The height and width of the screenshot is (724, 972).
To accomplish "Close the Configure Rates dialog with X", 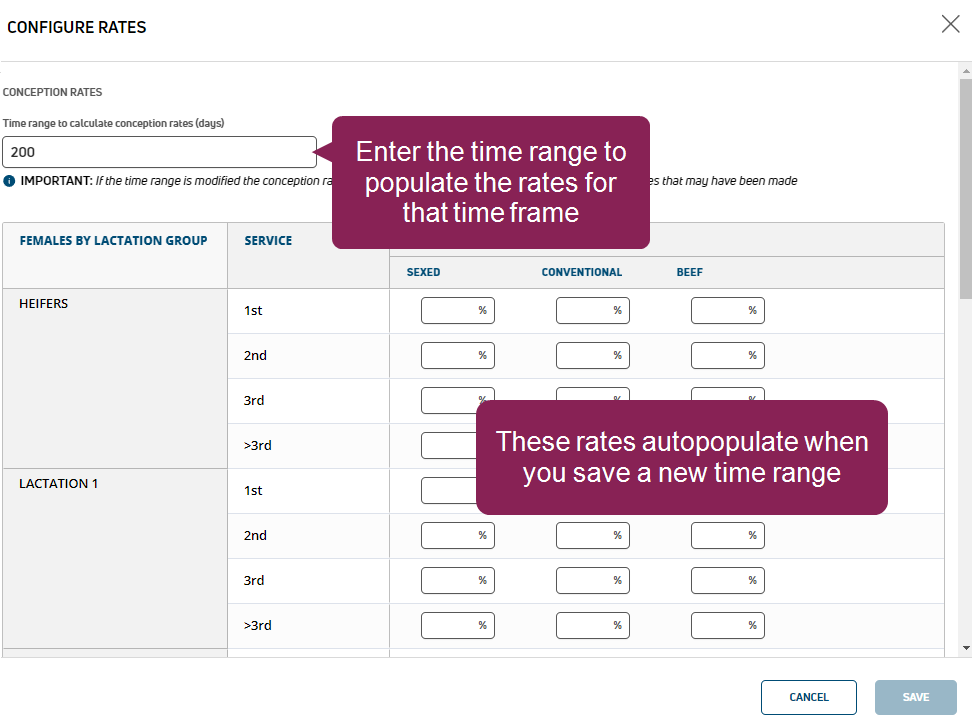I will click(950, 25).
